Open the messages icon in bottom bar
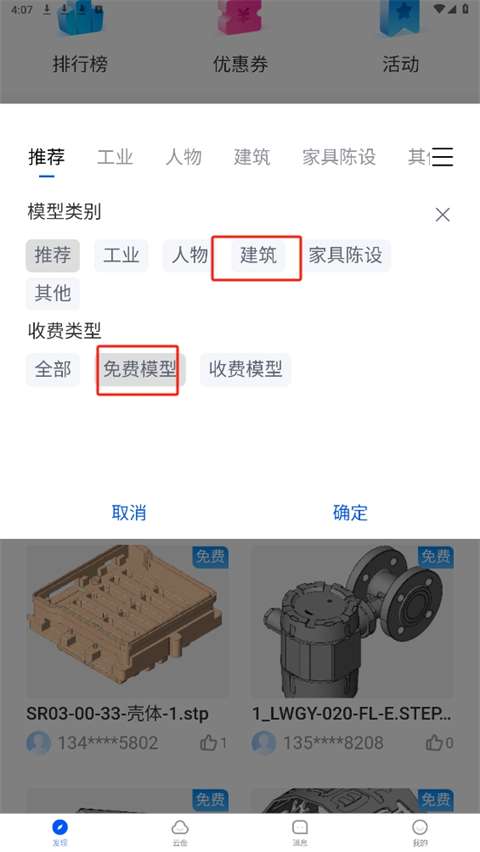 click(x=300, y=827)
